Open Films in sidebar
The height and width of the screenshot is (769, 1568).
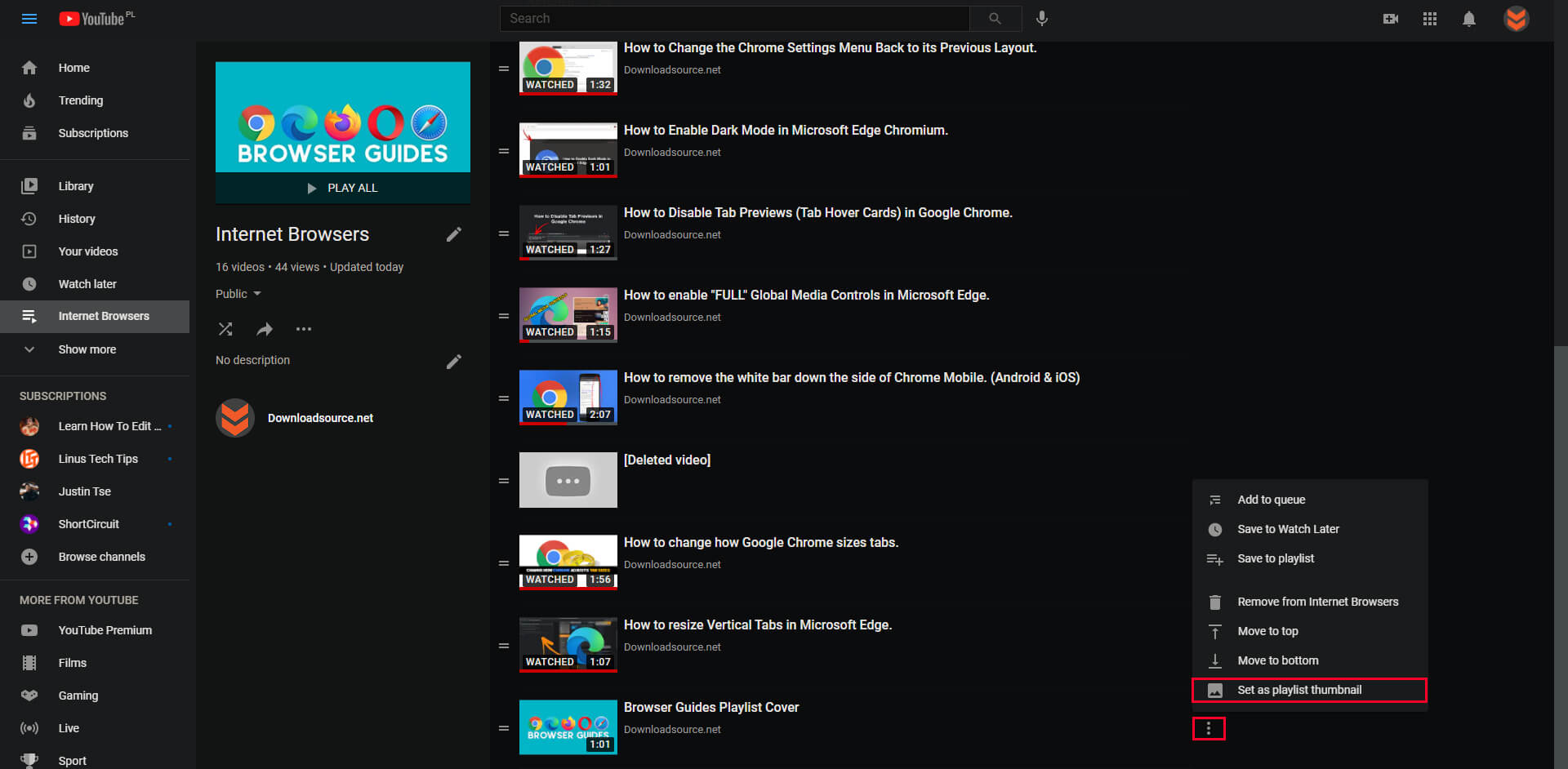pyautogui.click(x=95, y=663)
